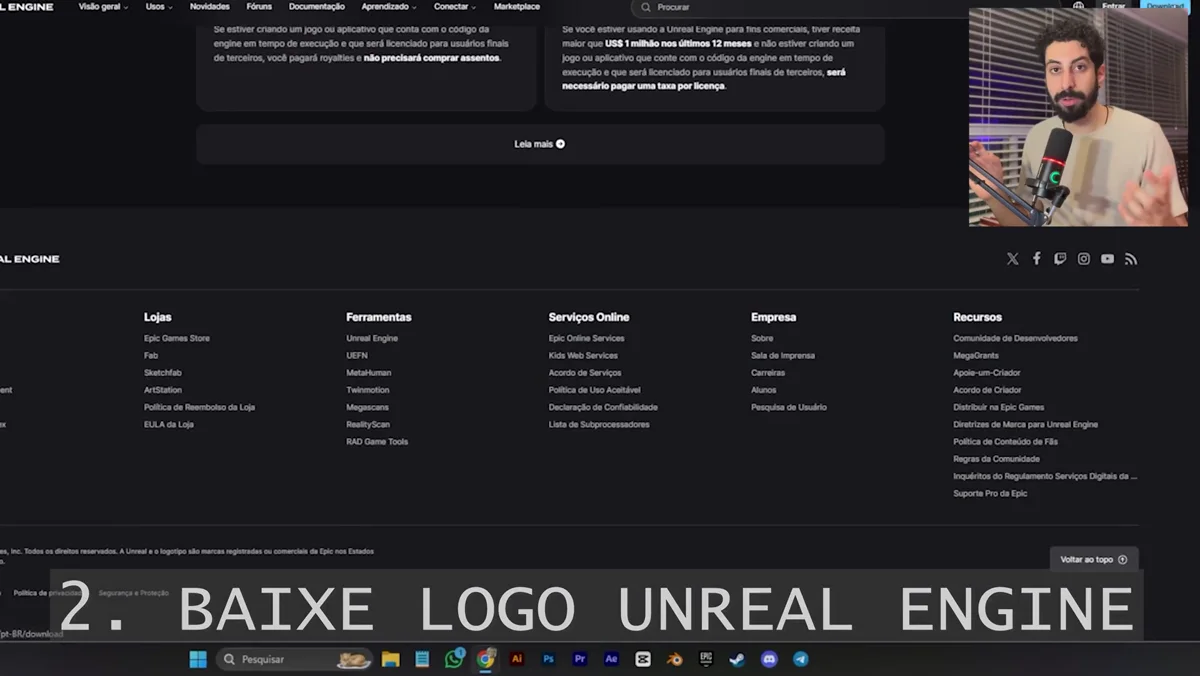The image size is (1200, 676).
Task: Open Adobe After Effects from the taskbar
Action: 611,659
